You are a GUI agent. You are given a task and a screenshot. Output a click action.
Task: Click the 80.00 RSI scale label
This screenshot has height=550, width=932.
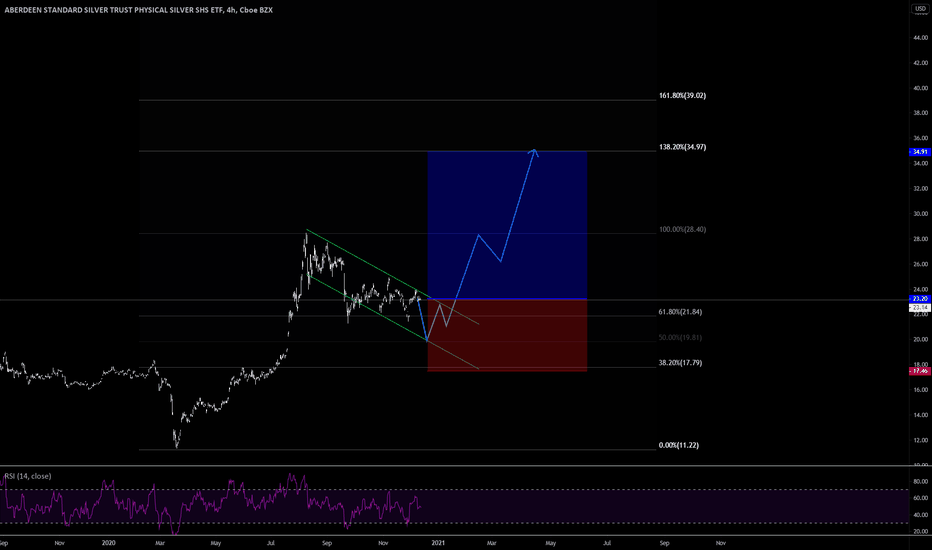point(921,482)
